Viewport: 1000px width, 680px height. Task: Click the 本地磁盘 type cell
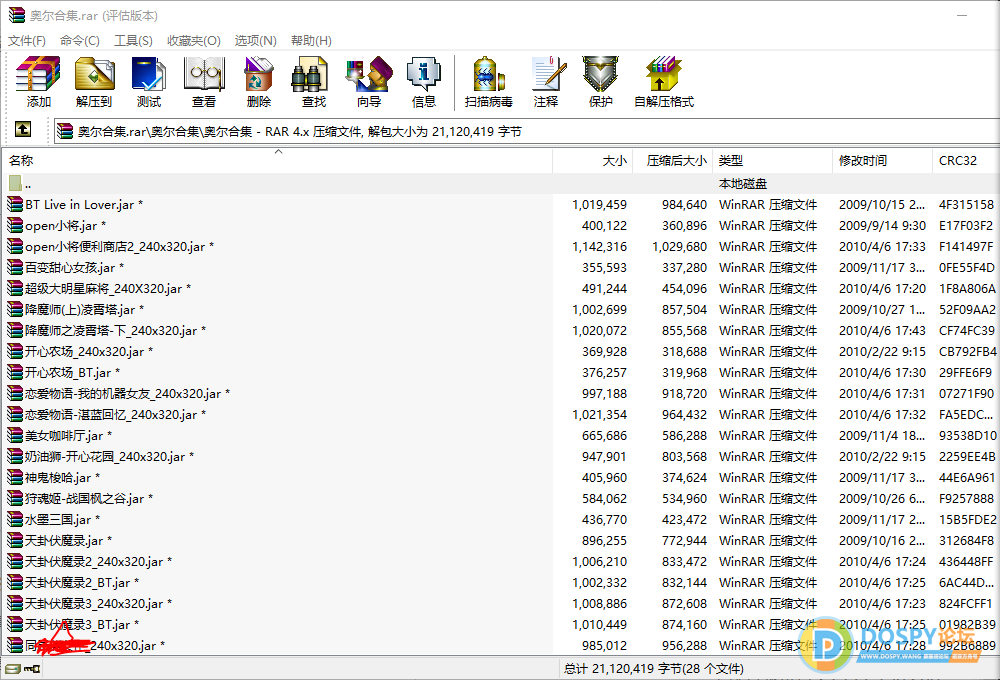742,184
